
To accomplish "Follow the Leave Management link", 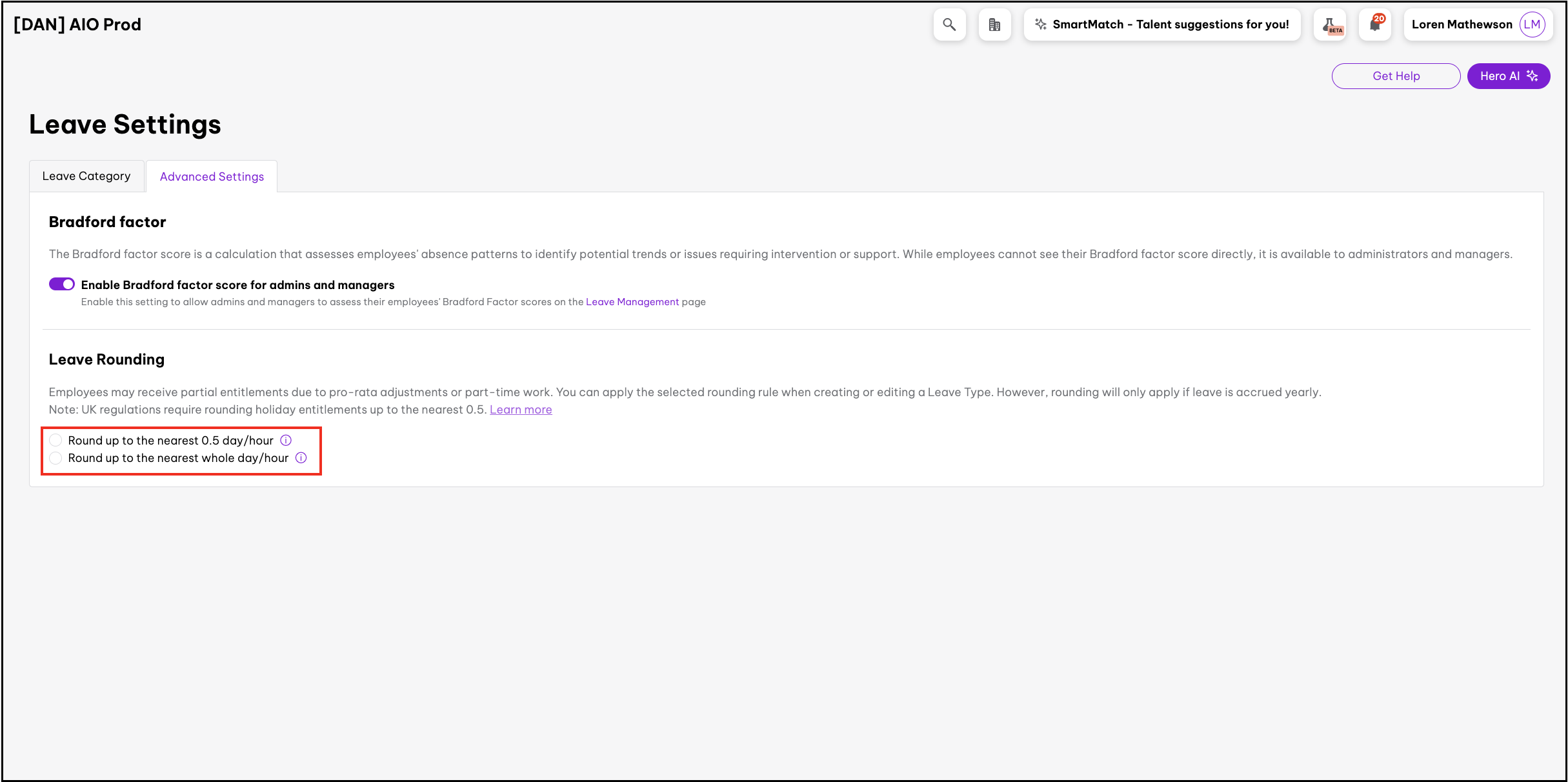I will point(632,302).
